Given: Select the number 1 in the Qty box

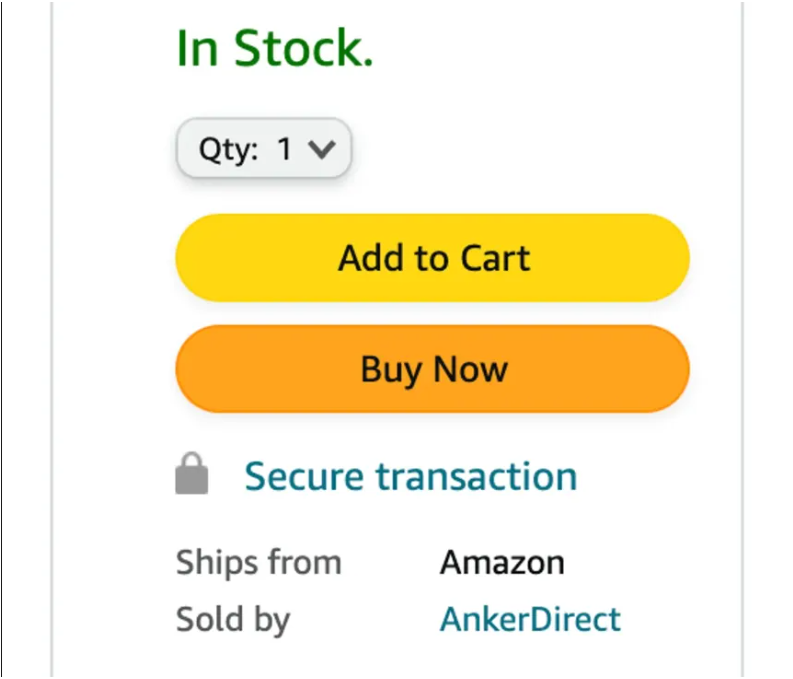Looking at the screenshot, I should pyautogui.click(x=285, y=149).
